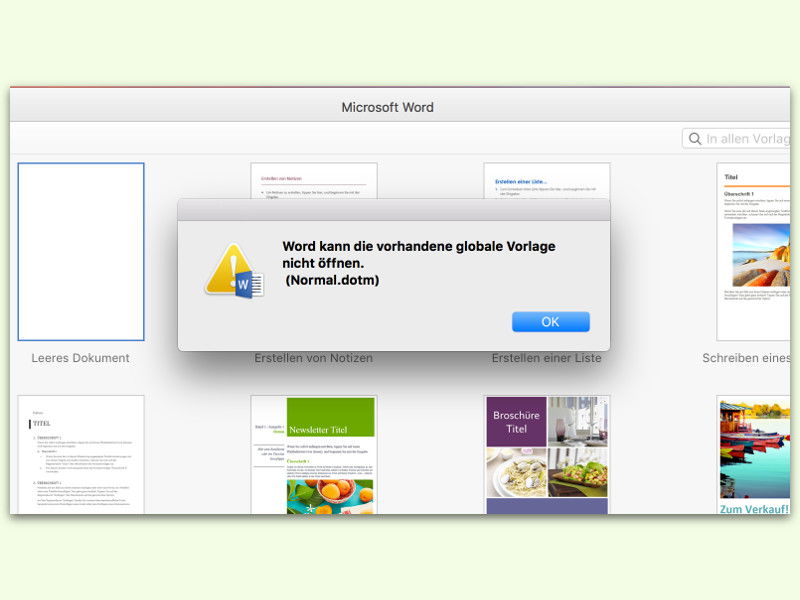Viewport: 800px width, 600px height.
Task: Click the Leeres Dokument label
Action: click(81, 357)
